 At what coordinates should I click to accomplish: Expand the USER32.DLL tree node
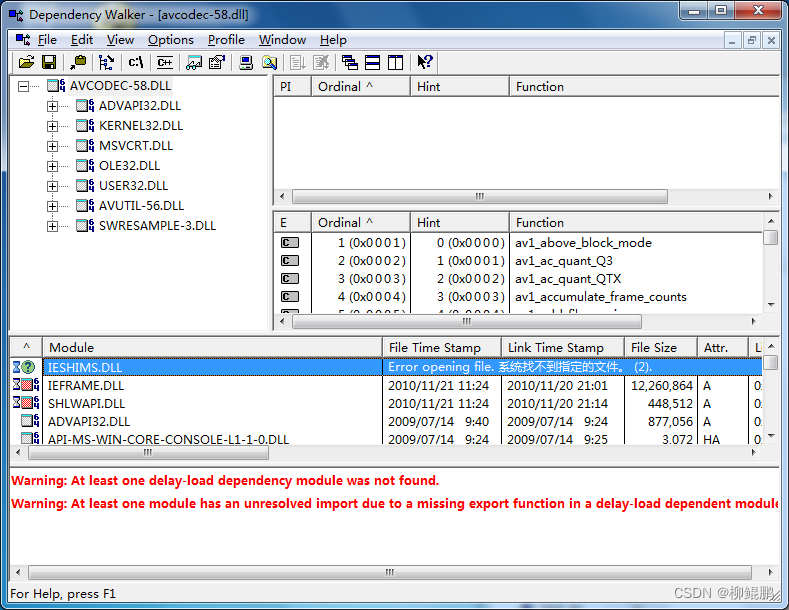(52, 186)
